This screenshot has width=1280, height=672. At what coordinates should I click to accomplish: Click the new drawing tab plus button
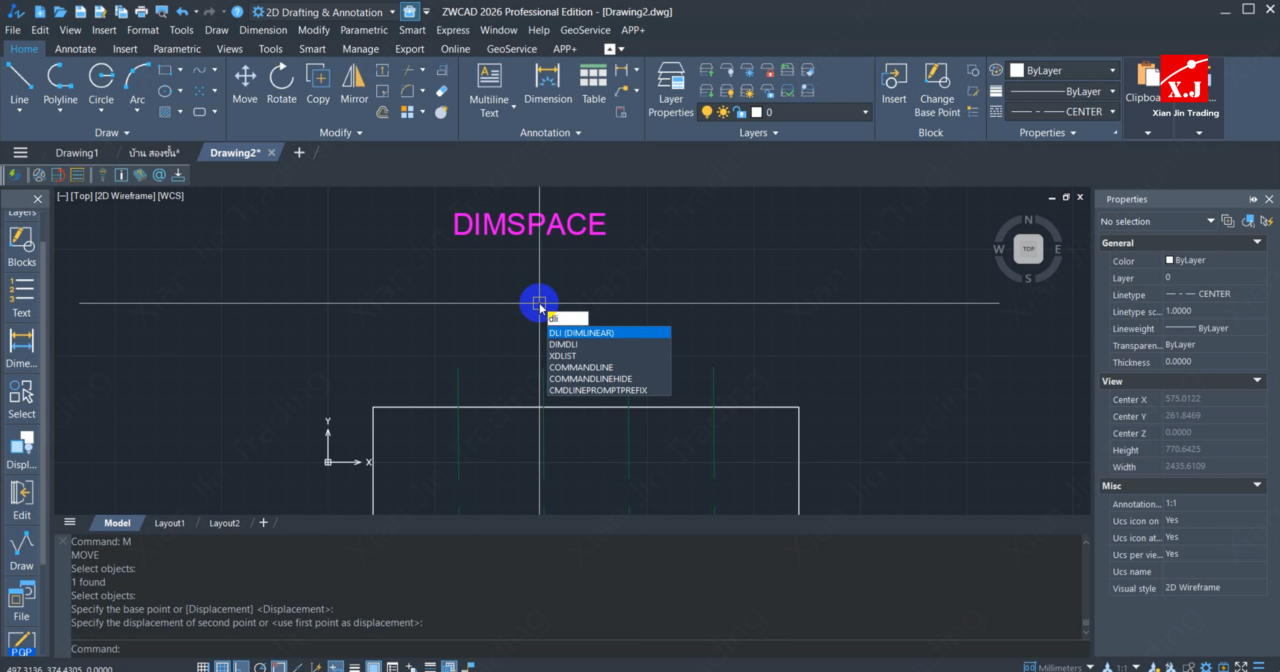click(299, 153)
